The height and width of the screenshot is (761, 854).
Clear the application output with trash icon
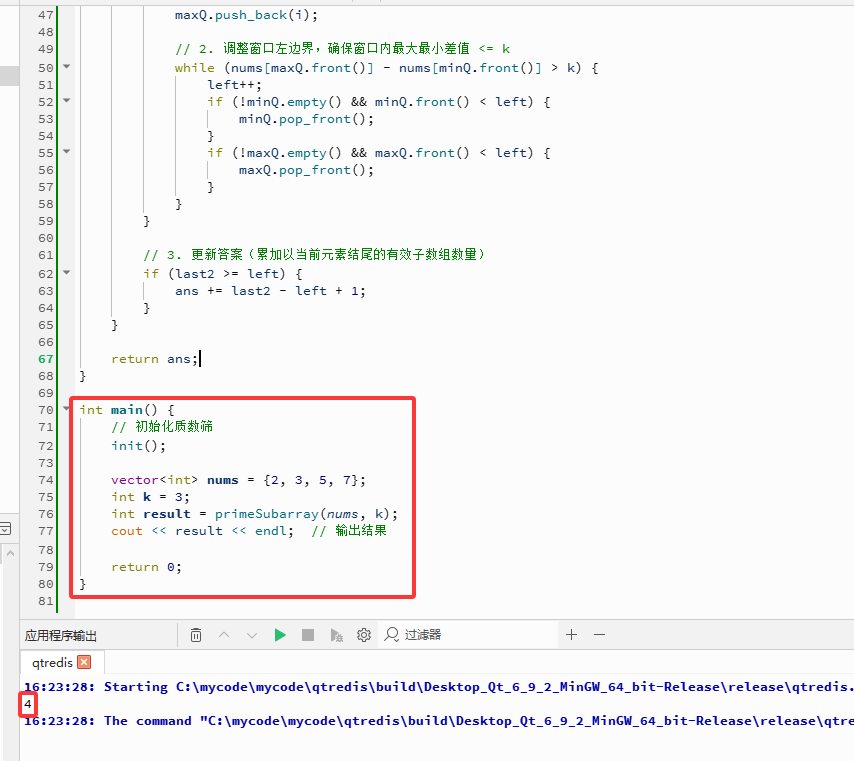click(x=196, y=635)
